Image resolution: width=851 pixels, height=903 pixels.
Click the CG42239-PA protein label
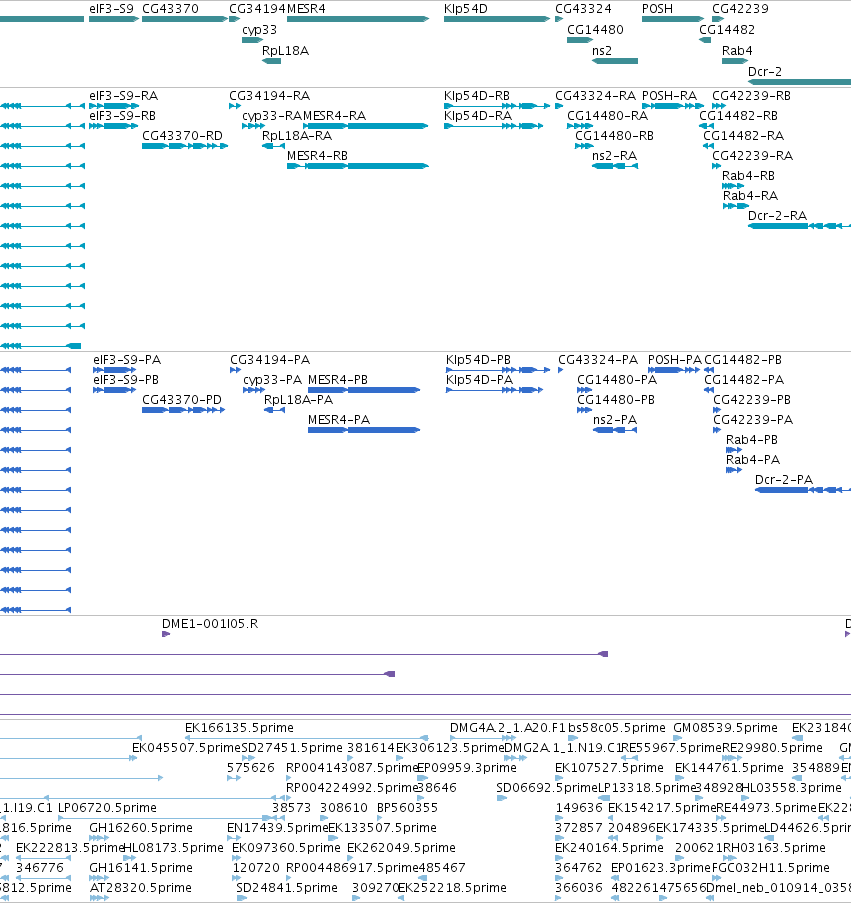coord(753,420)
